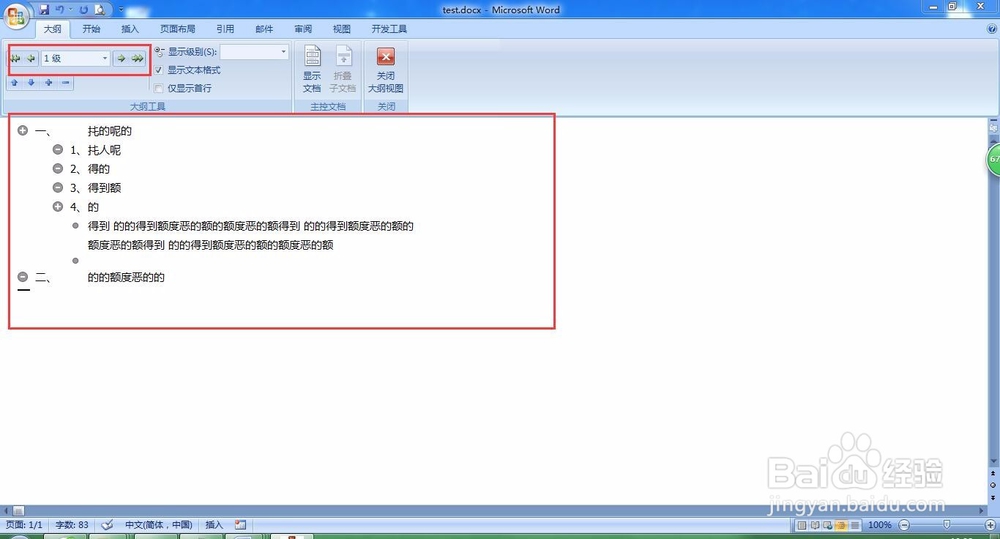Expand the selected outline item (plus icon)
The width and height of the screenshot is (1000, 539).
click(x=48, y=82)
